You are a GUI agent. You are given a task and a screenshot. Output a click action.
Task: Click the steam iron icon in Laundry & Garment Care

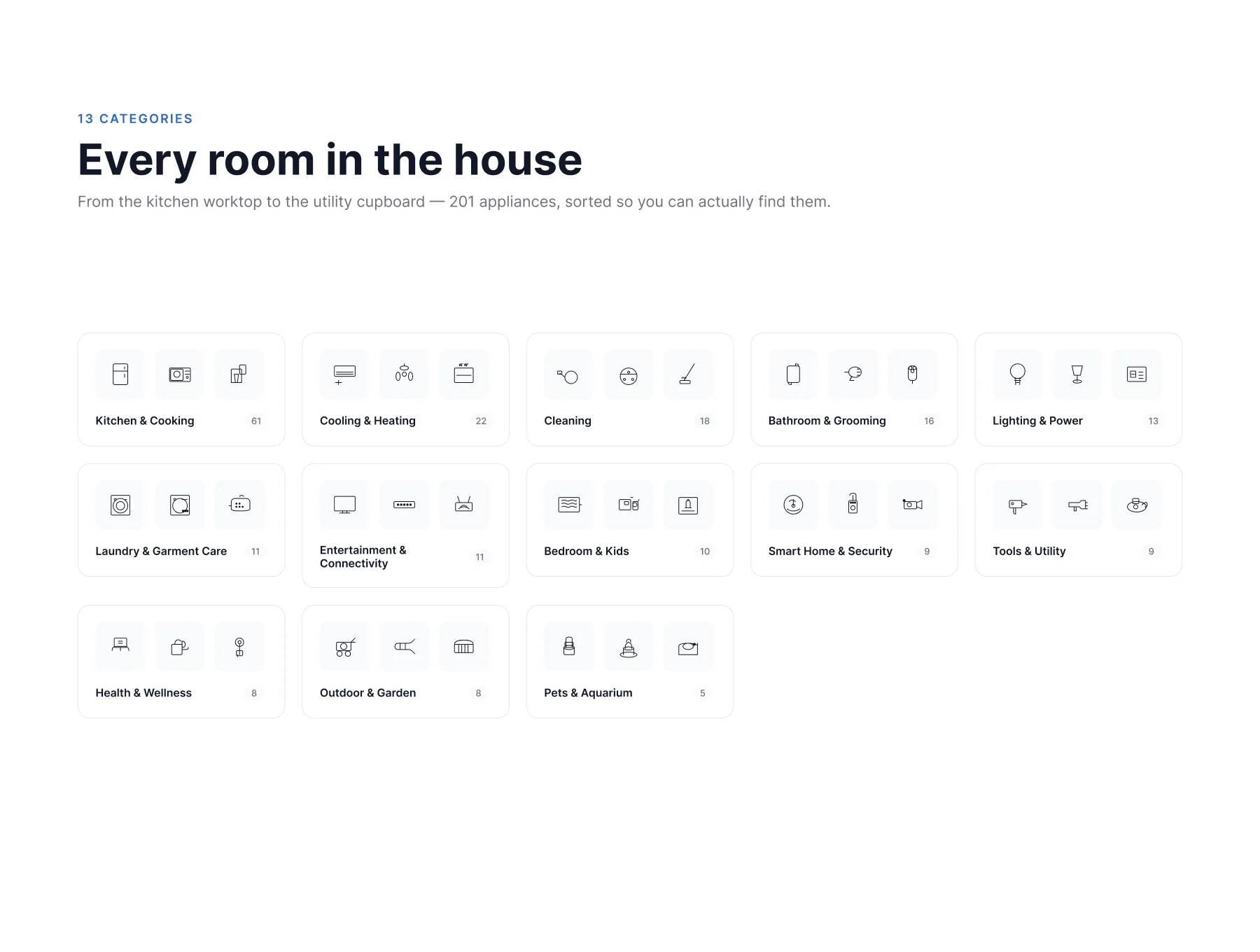click(x=239, y=505)
